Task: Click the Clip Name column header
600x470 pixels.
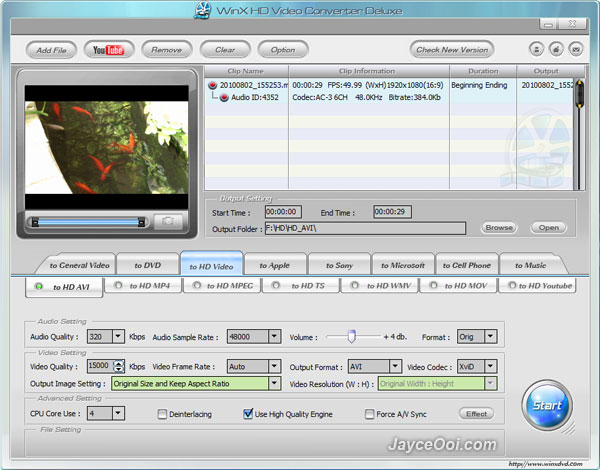Action: click(246, 71)
